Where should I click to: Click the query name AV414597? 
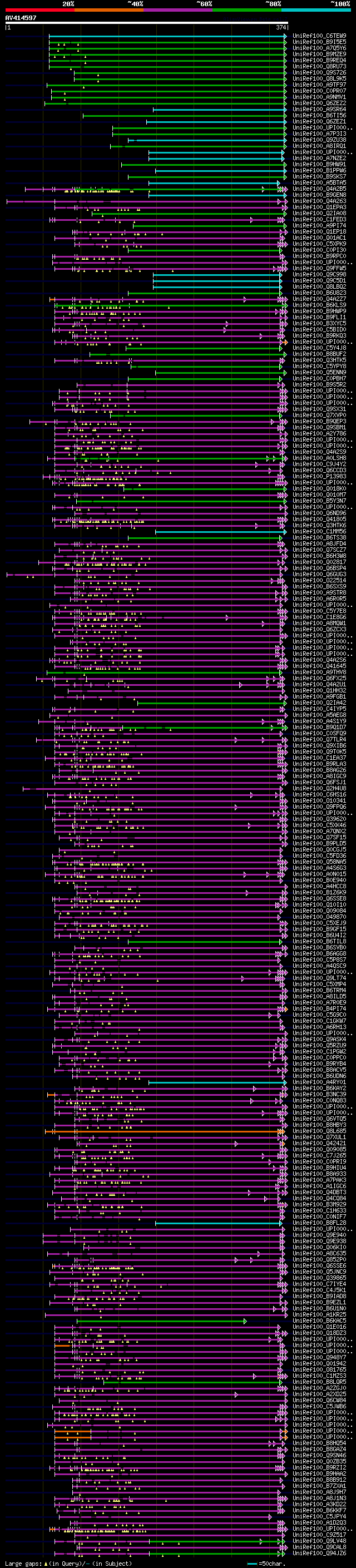click(21, 18)
